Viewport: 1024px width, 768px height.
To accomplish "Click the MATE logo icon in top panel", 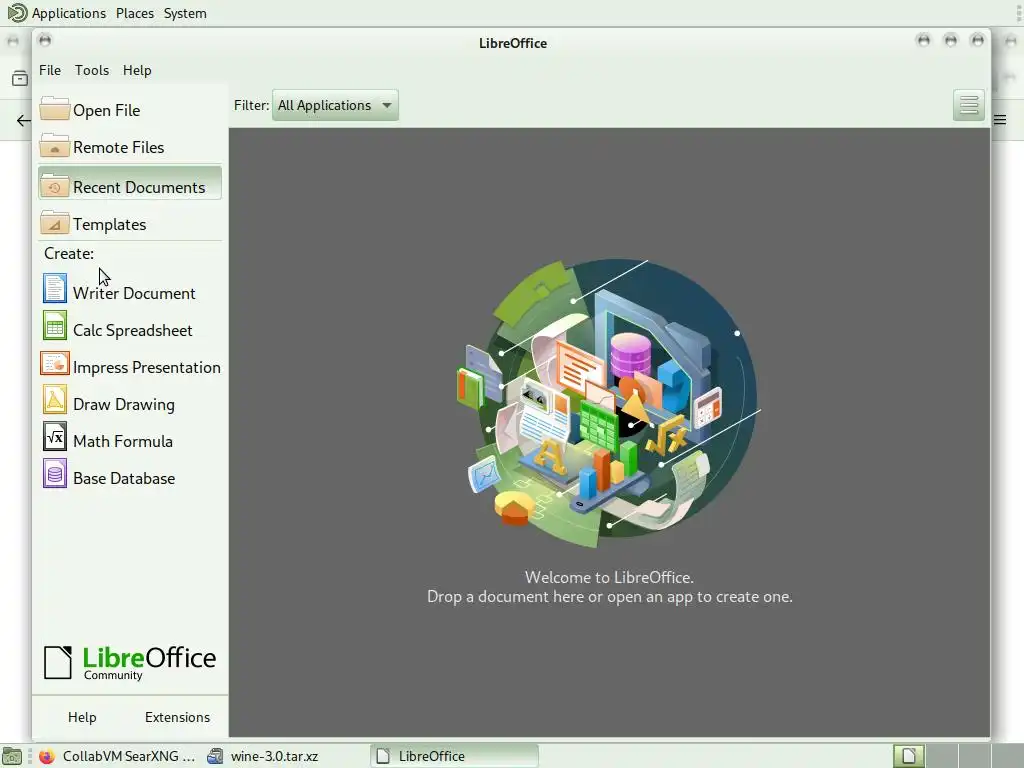I will (x=17, y=13).
